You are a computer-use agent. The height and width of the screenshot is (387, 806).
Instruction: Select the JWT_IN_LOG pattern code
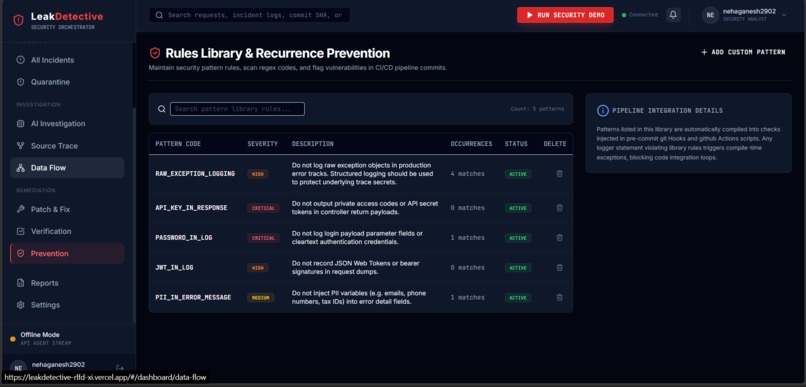[x=174, y=267]
